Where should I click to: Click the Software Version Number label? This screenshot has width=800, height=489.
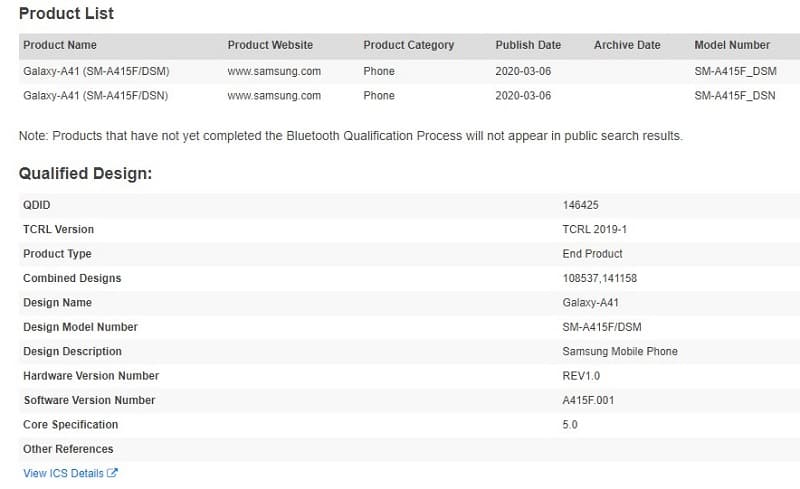point(89,400)
